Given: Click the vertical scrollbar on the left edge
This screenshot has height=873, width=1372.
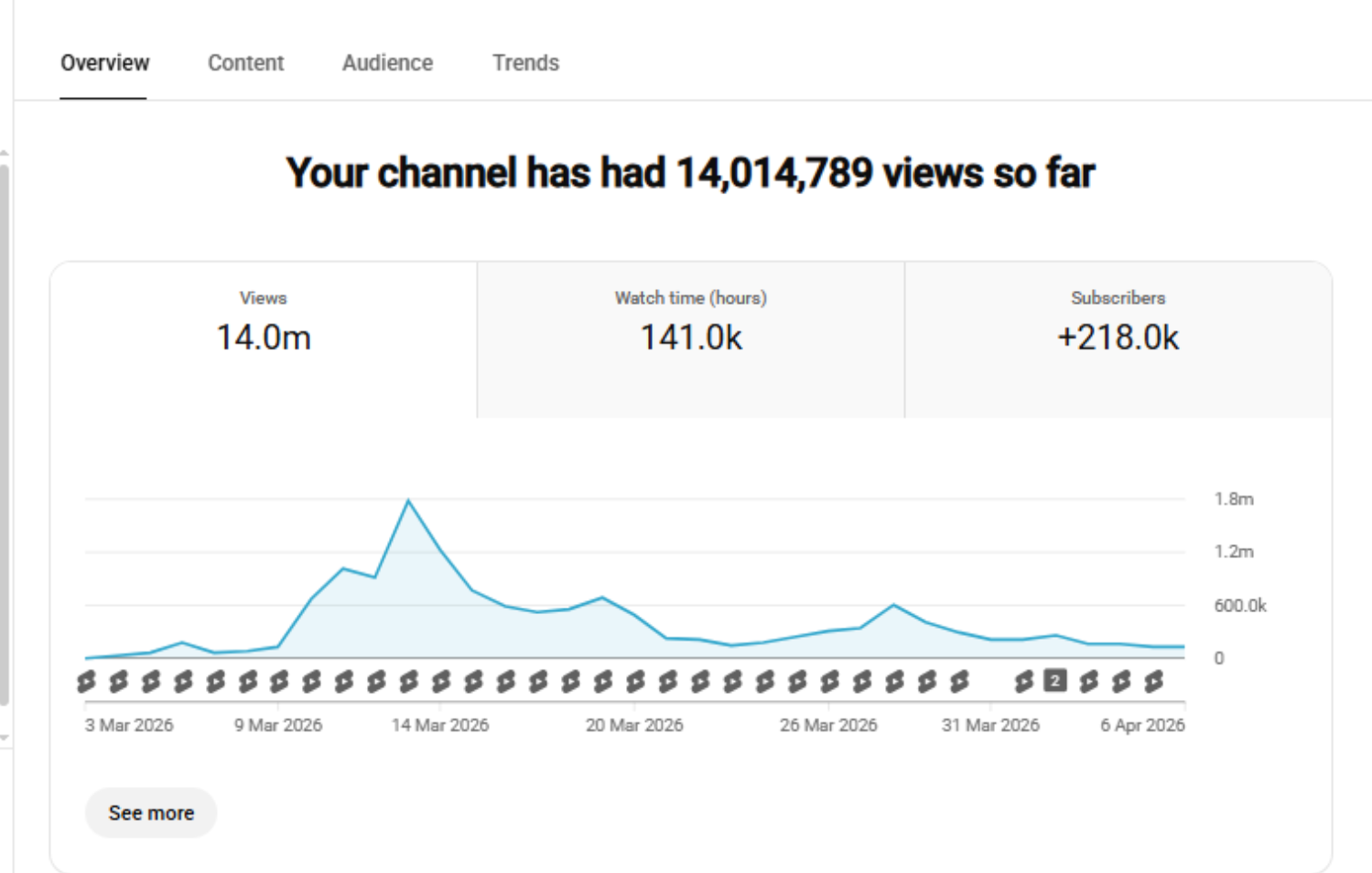Looking at the screenshot, I should pos(5,430).
